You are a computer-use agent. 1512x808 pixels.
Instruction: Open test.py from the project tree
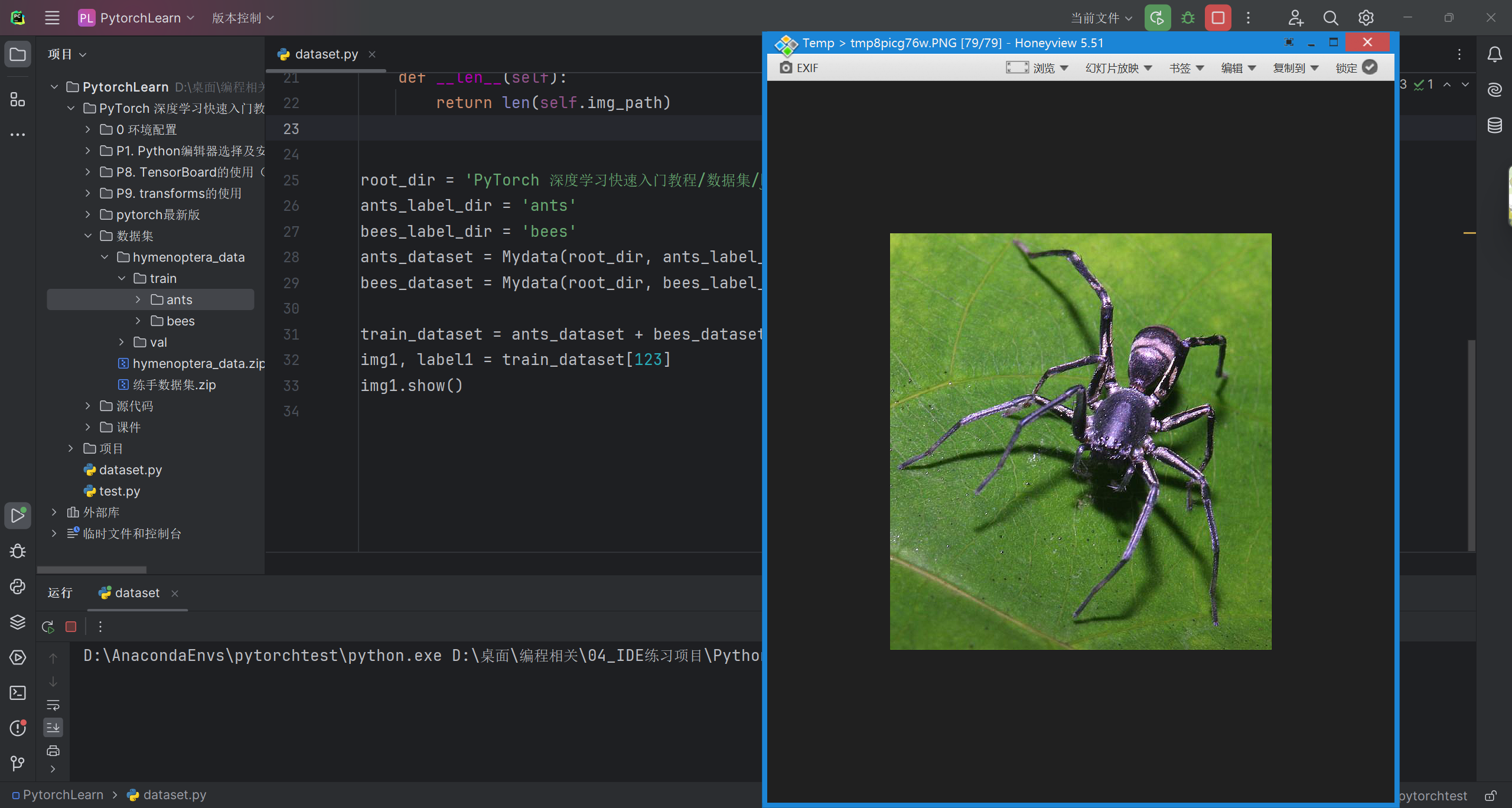[x=119, y=491]
